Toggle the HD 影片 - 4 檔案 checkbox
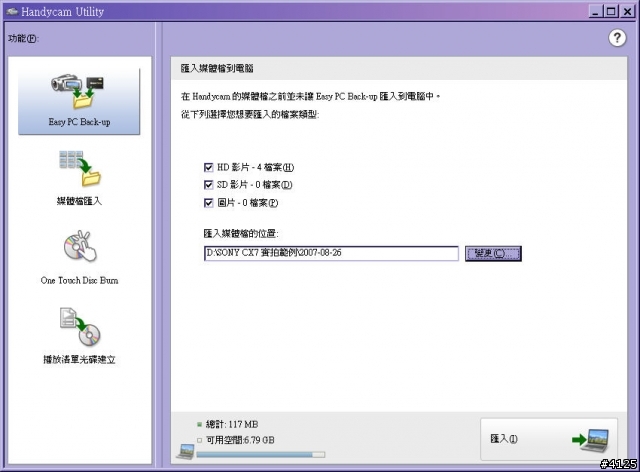The image size is (640, 472). click(x=209, y=167)
